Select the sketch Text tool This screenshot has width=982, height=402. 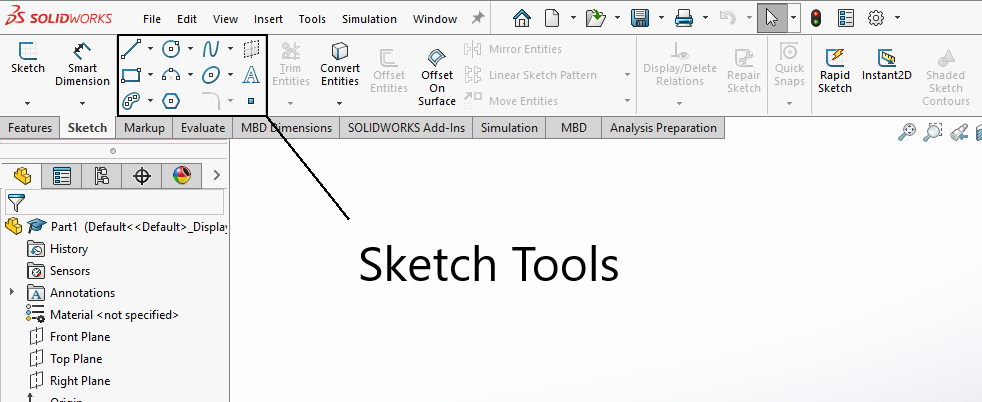(x=251, y=75)
